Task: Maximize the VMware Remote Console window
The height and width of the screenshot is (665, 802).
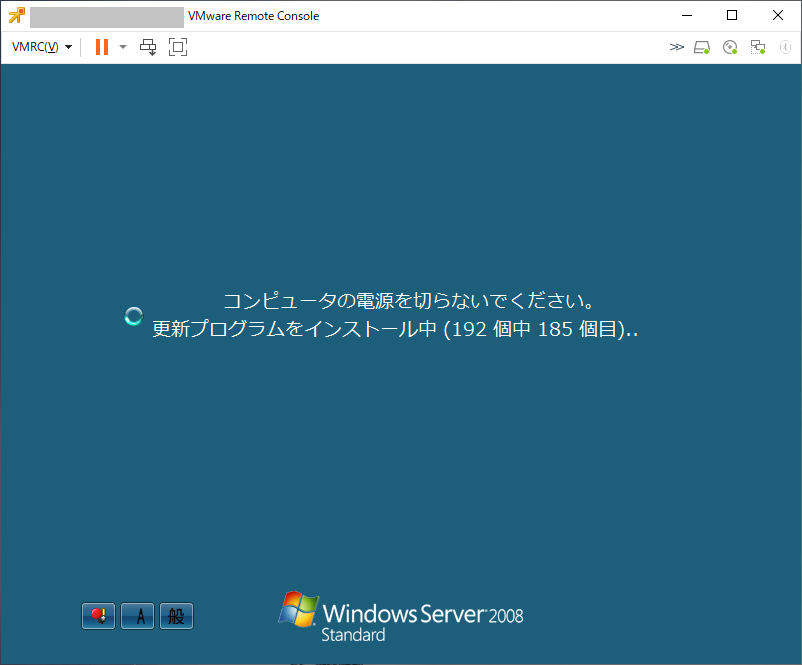Action: pyautogui.click(x=732, y=15)
